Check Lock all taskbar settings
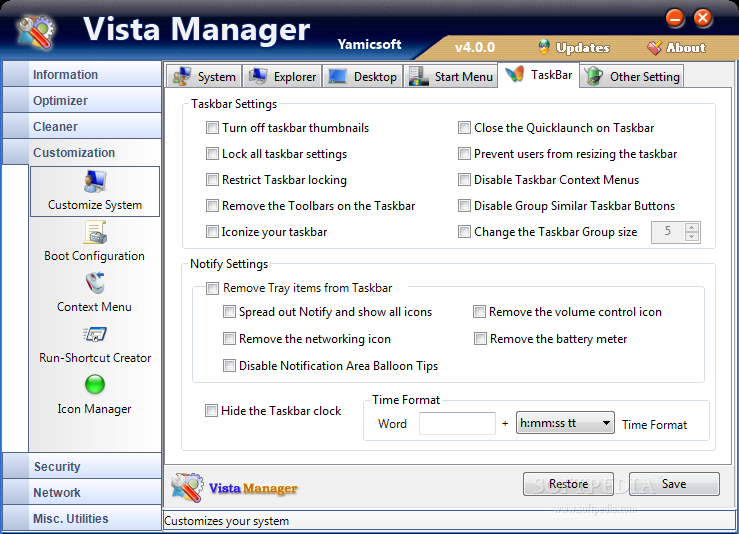 (213, 154)
